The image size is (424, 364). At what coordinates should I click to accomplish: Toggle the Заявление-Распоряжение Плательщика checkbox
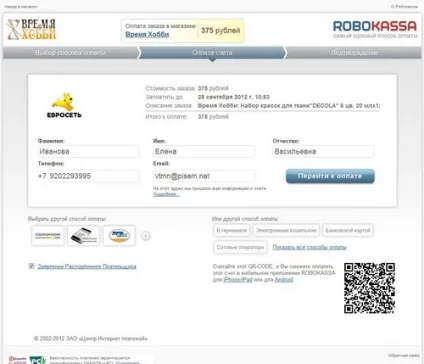[x=32, y=266]
